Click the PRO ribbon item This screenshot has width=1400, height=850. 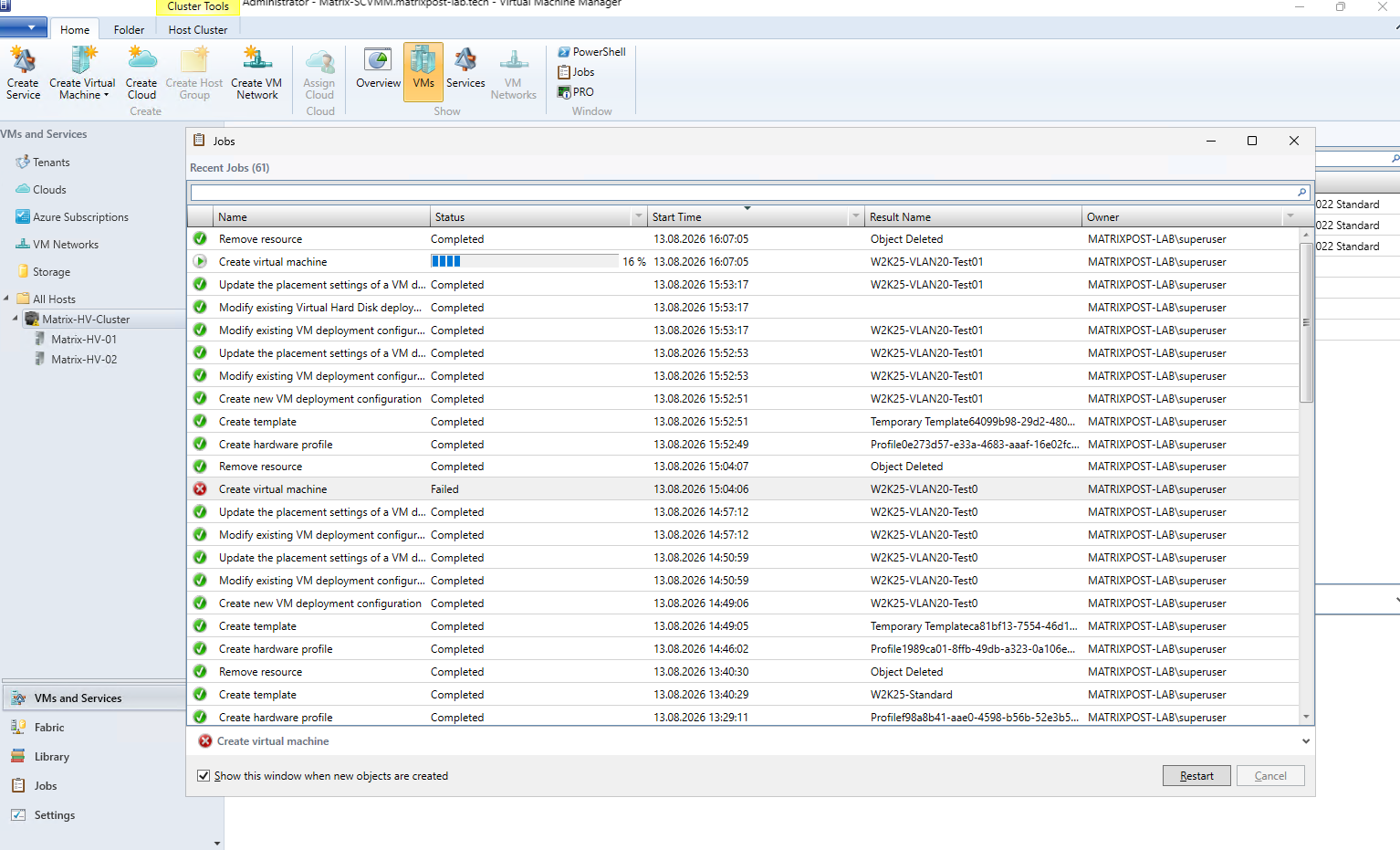[576, 92]
